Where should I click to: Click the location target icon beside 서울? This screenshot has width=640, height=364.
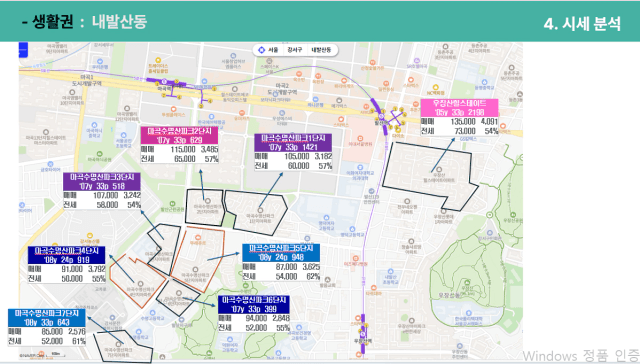(x=262, y=50)
